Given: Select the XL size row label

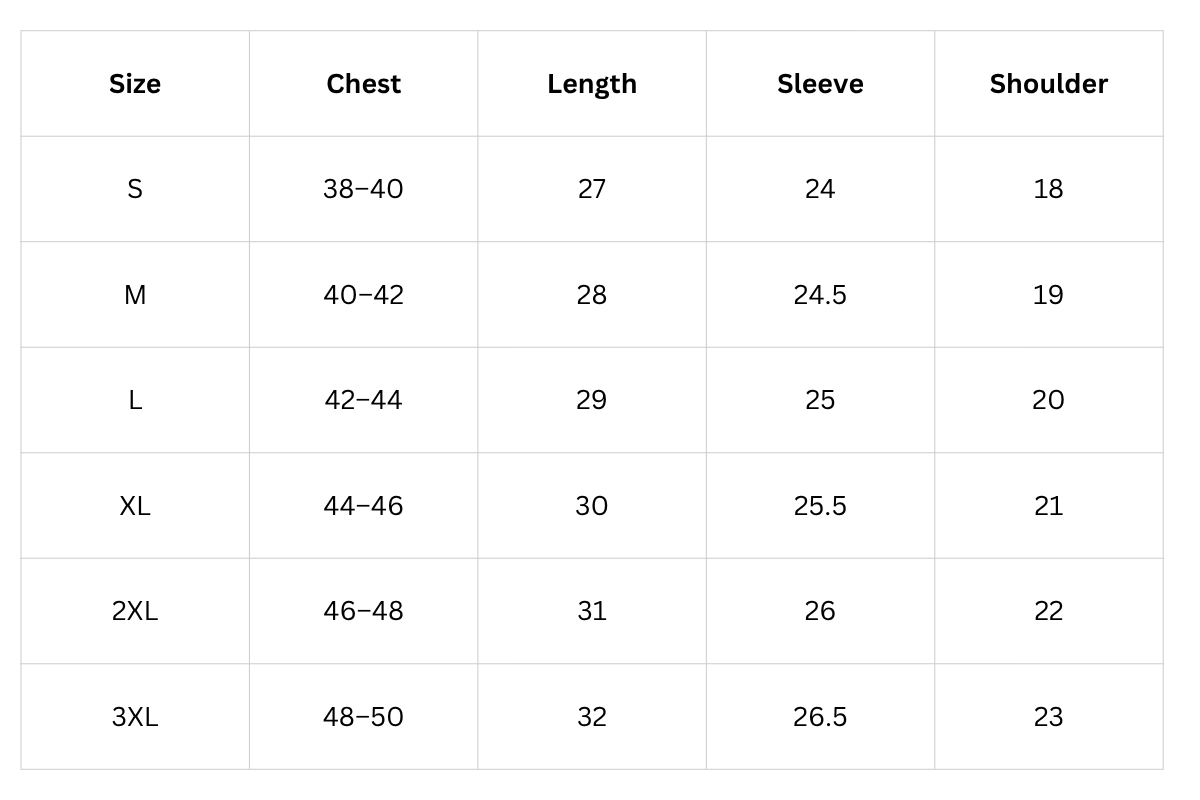Looking at the screenshot, I should (135, 506).
